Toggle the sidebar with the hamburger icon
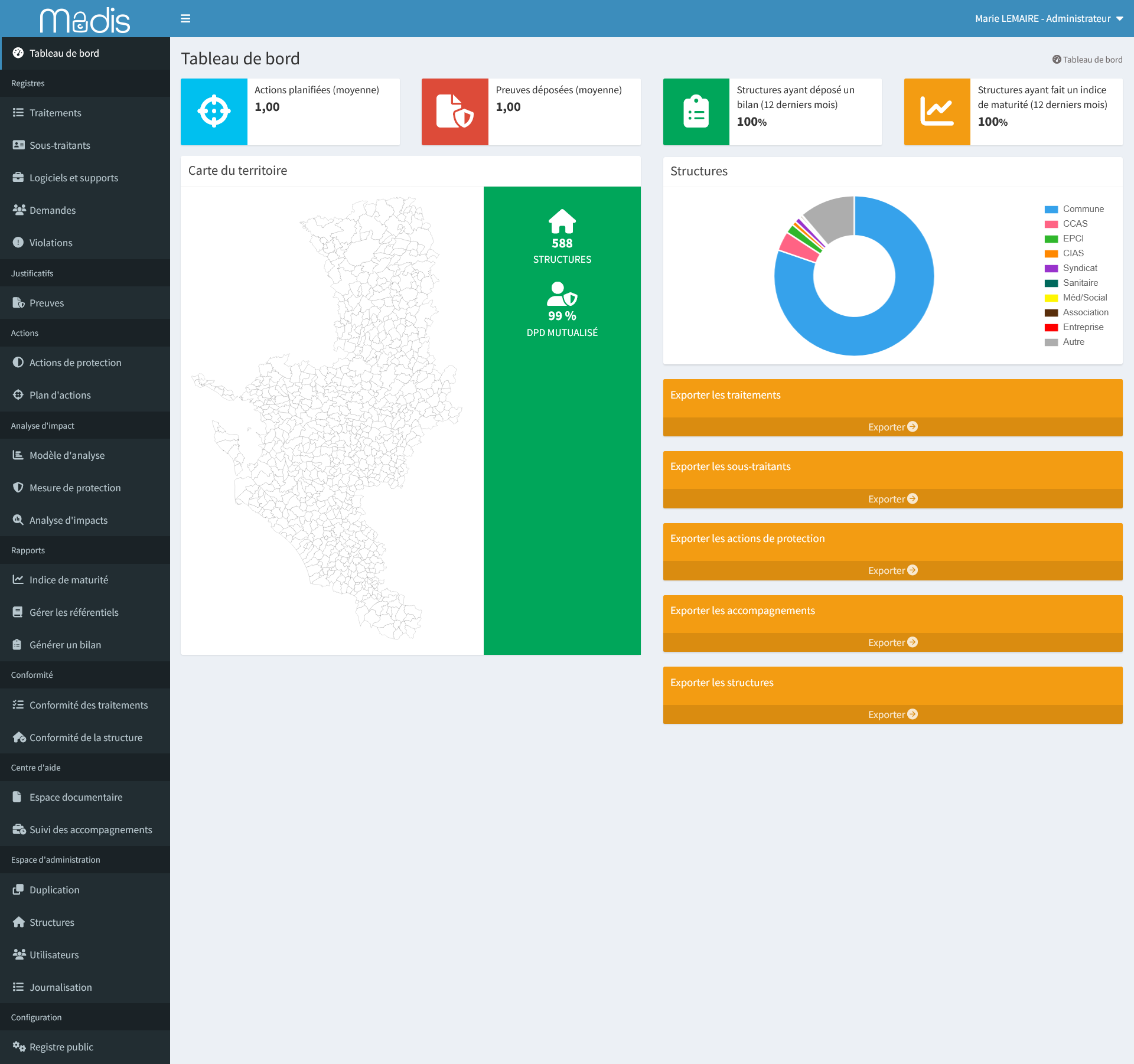The height and width of the screenshot is (1064, 1134). [185, 18]
